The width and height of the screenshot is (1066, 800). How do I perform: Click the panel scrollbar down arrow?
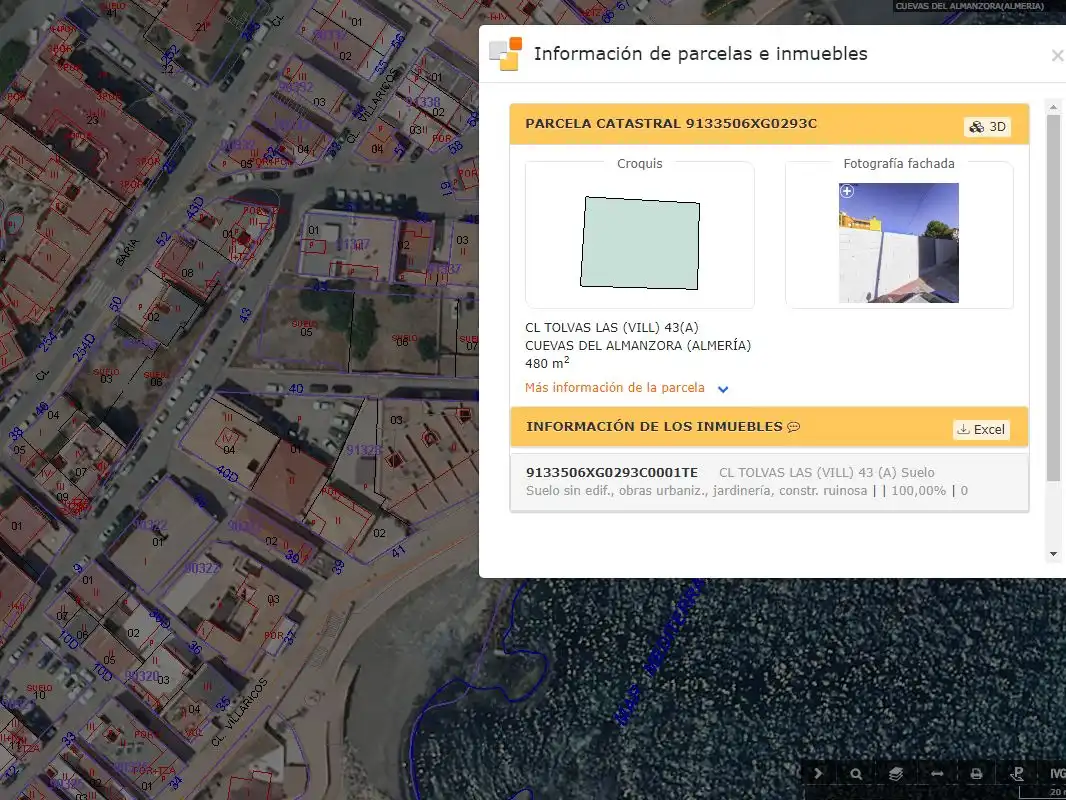pyautogui.click(x=1053, y=554)
